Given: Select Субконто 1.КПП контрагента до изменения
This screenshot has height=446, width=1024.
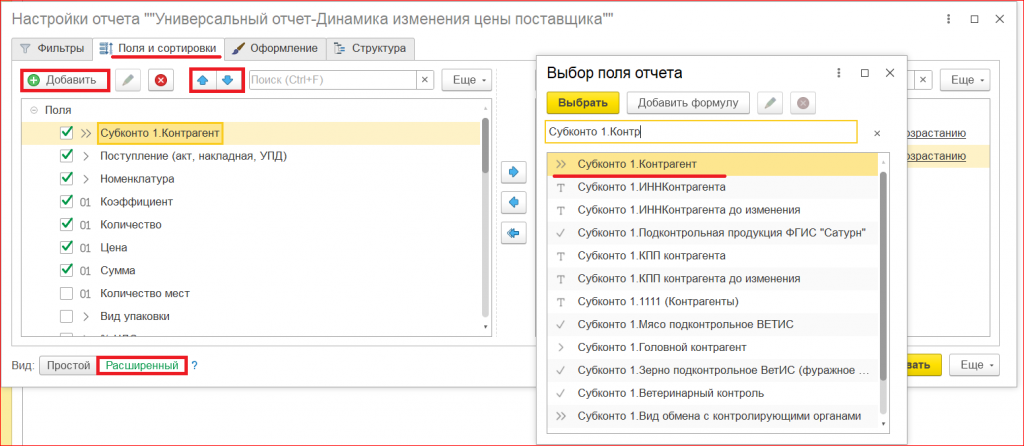Looking at the screenshot, I should coord(712,279).
